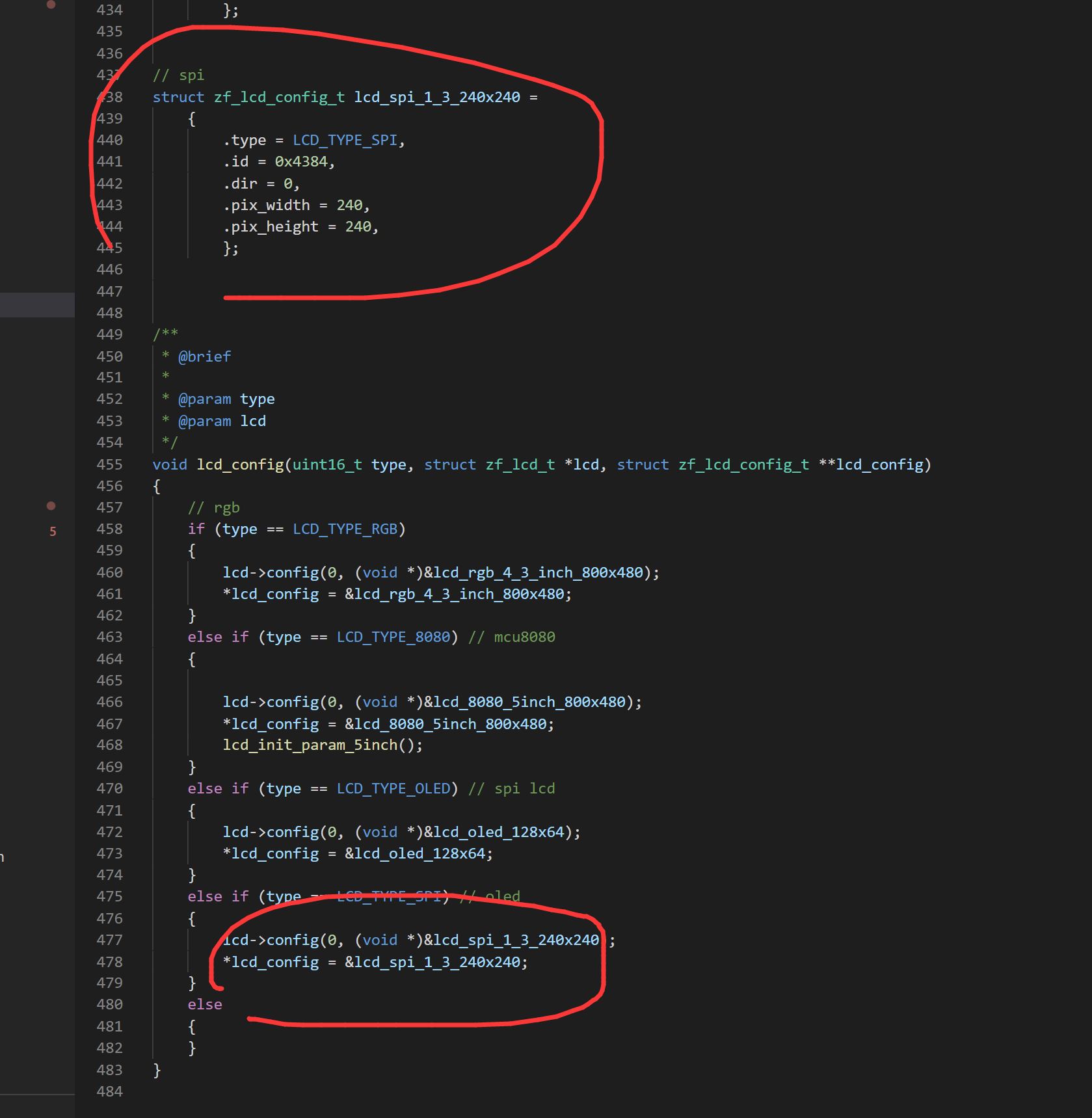
Task: Click **lcd_config parameter in the signature
Action: (871, 464)
